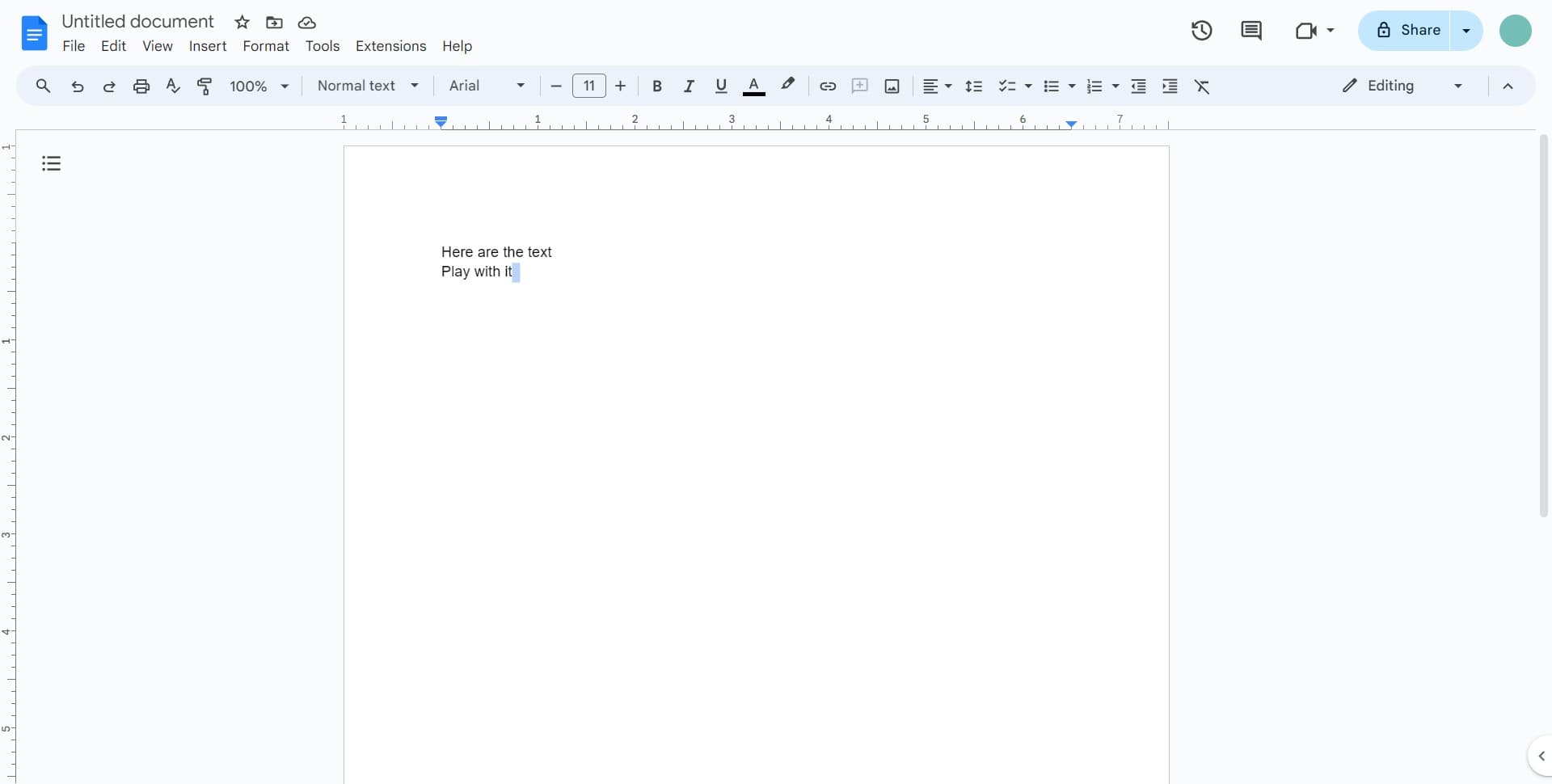Viewport: 1552px width, 784px height.
Task: Clear formatting of selected text
Action: coord(1203,86)
